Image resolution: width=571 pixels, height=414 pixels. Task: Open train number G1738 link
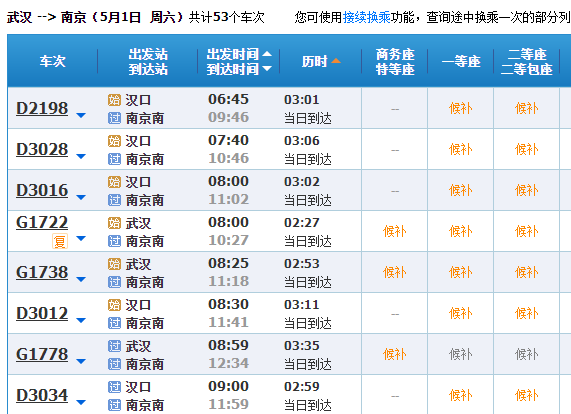tap(42, 272)
